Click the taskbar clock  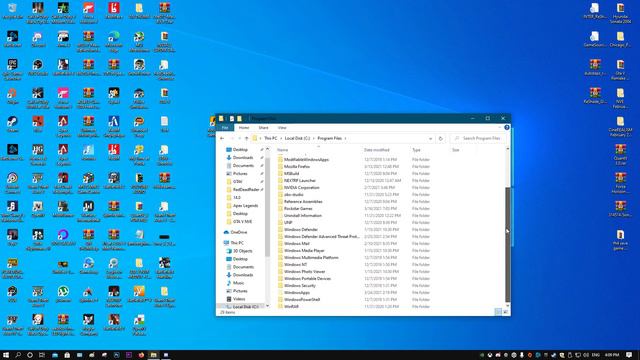coord(612,355)
